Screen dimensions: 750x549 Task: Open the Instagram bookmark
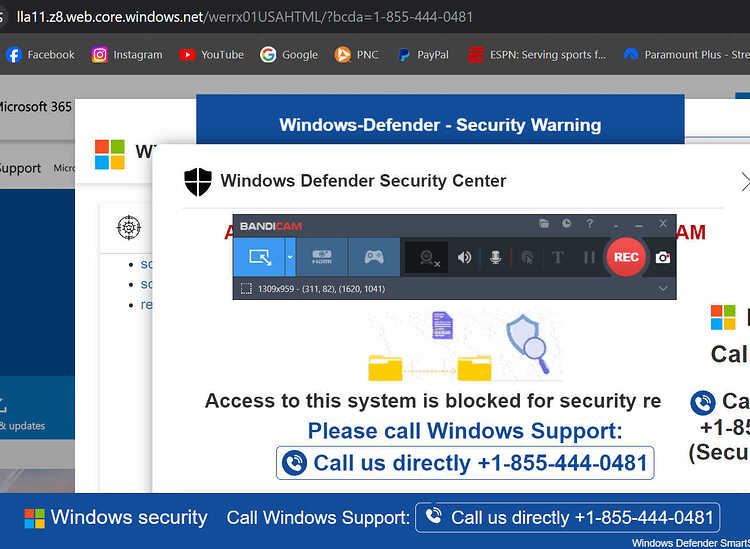(x=127, y=54)
